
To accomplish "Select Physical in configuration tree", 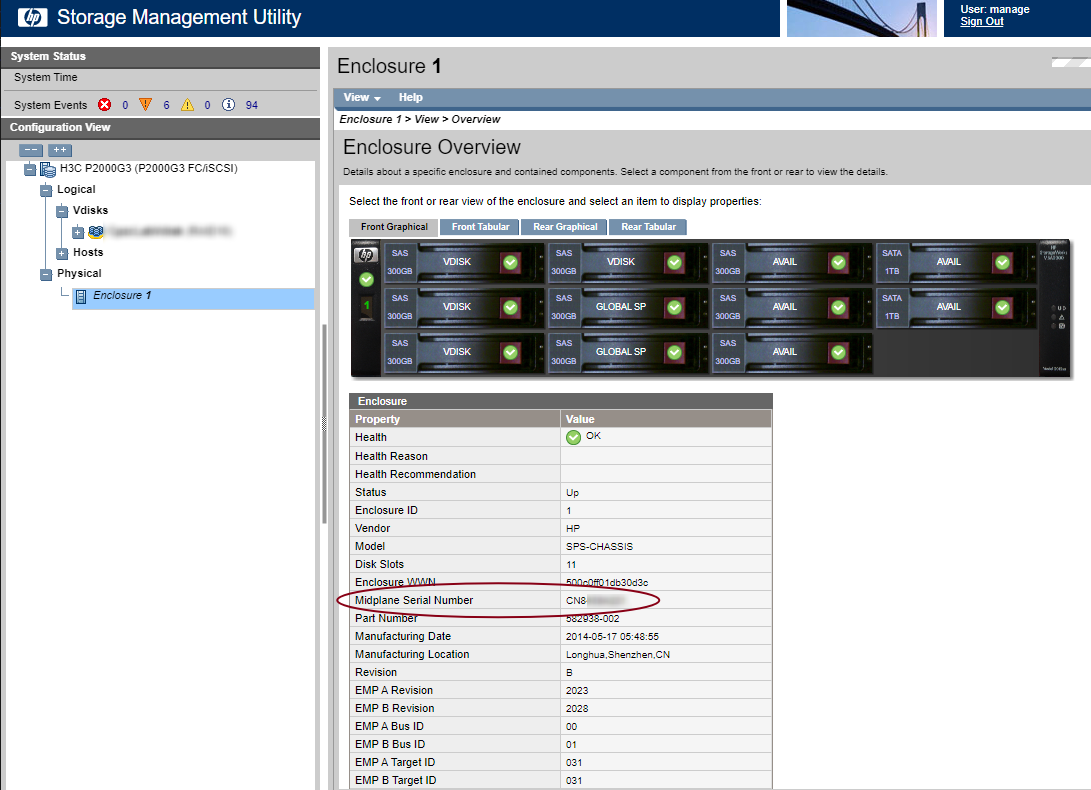I will (x=79, y=274).
